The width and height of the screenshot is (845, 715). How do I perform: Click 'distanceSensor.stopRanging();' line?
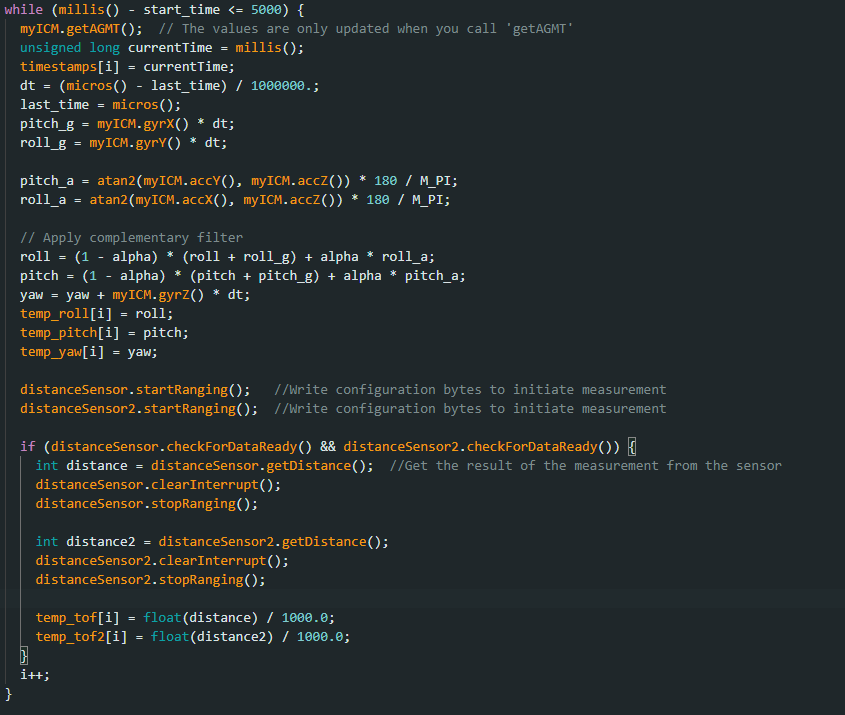[x=147, y=504]
